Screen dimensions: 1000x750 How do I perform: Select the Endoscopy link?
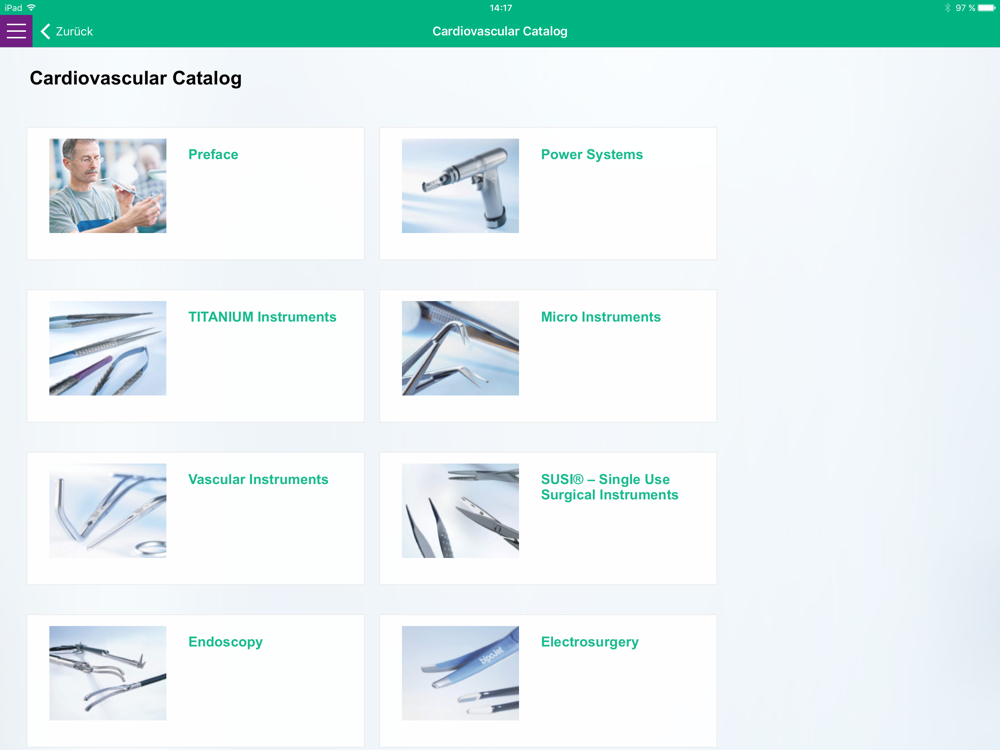point(225,642)
